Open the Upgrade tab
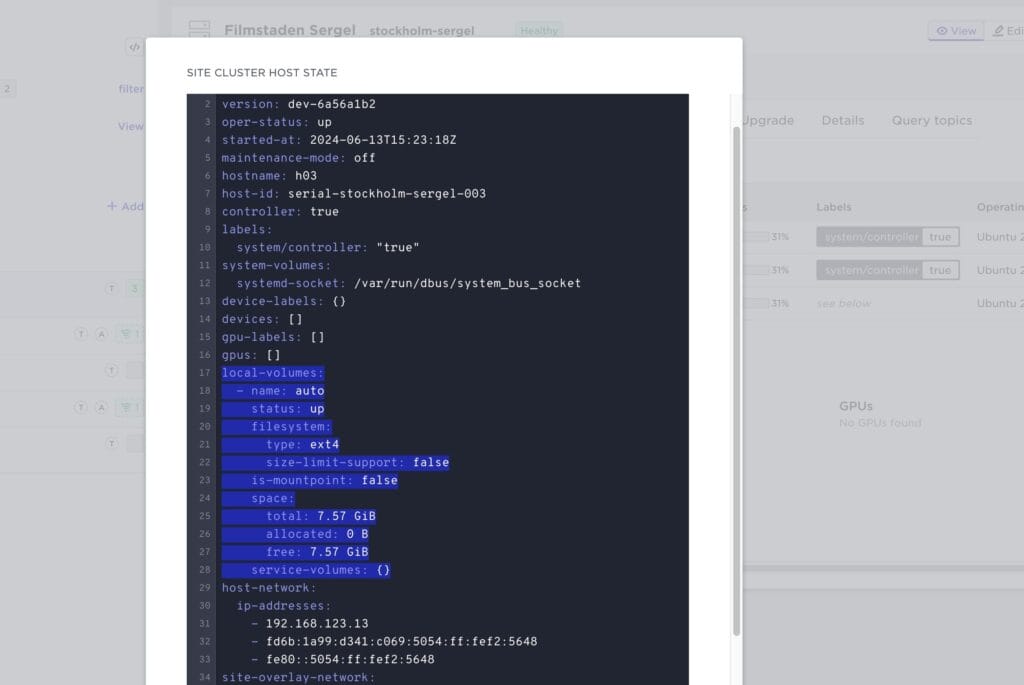1024x685 pixels. pyautogui.click(x=767, y=120)
